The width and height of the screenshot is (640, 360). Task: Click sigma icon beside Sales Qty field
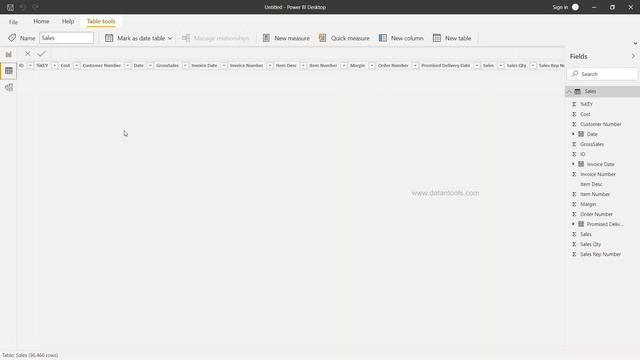click(574, 244)
